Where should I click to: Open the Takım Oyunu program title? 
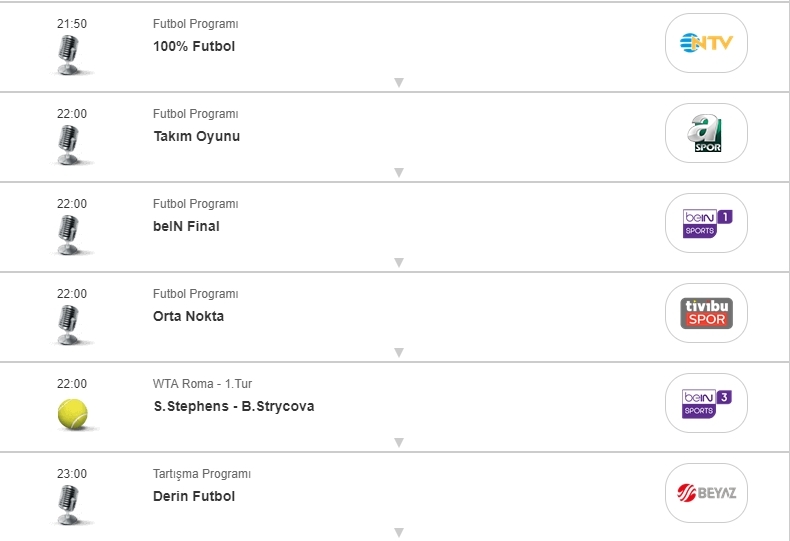(196, 137)
